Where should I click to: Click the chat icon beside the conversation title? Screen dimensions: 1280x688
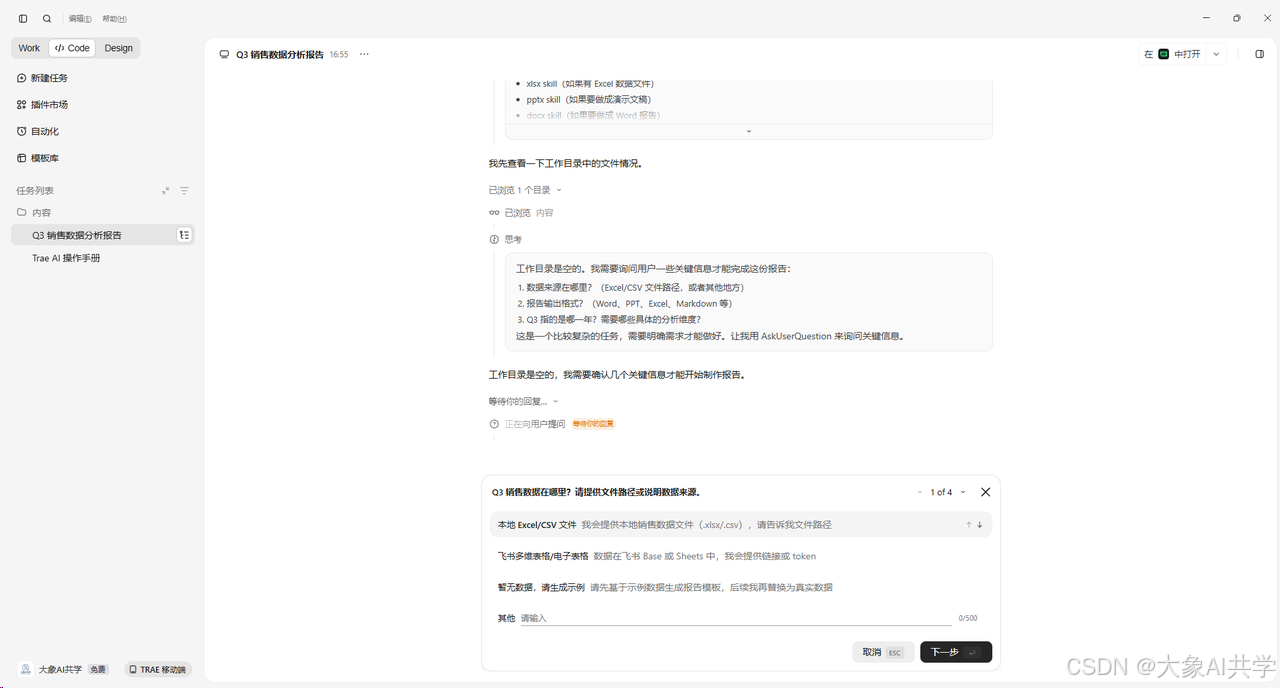coord(224,55)
